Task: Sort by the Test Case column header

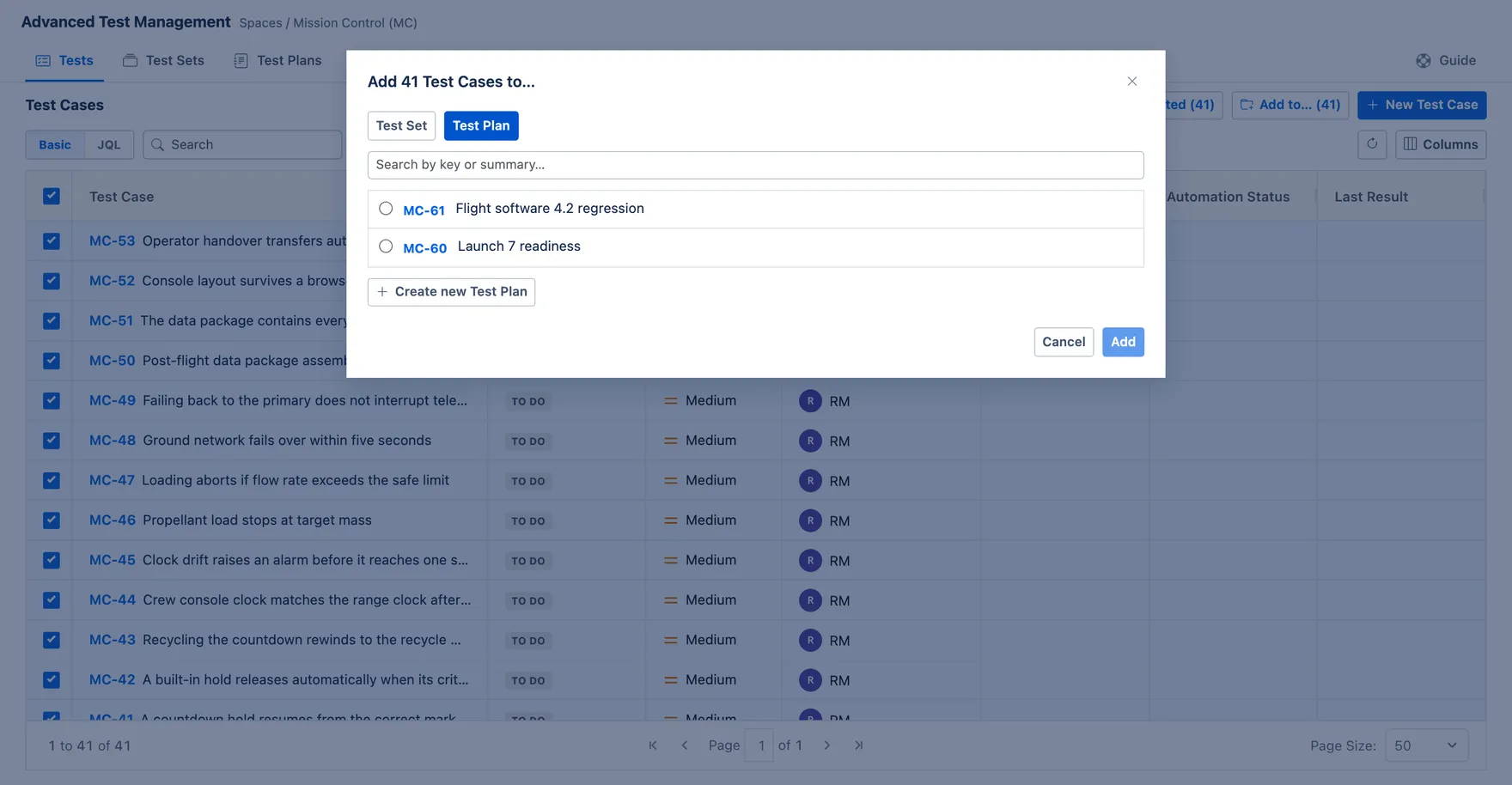Action: pyautogui.click(x=122, y=197)
